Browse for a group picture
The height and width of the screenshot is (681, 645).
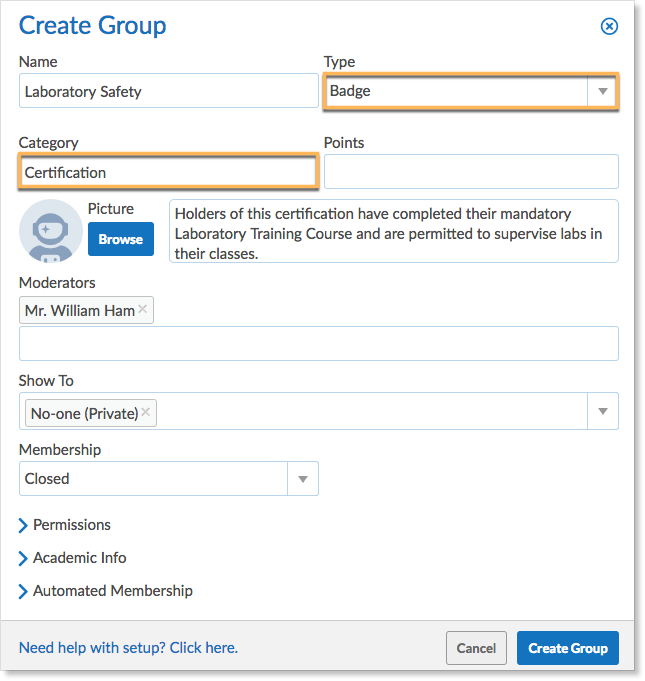pos(121,239)
